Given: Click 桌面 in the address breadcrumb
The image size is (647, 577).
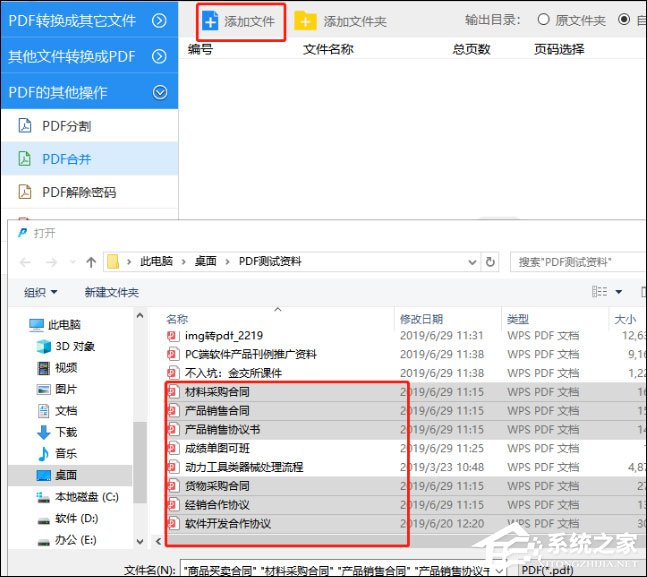Looking at the screenshot, I should 205,261.
